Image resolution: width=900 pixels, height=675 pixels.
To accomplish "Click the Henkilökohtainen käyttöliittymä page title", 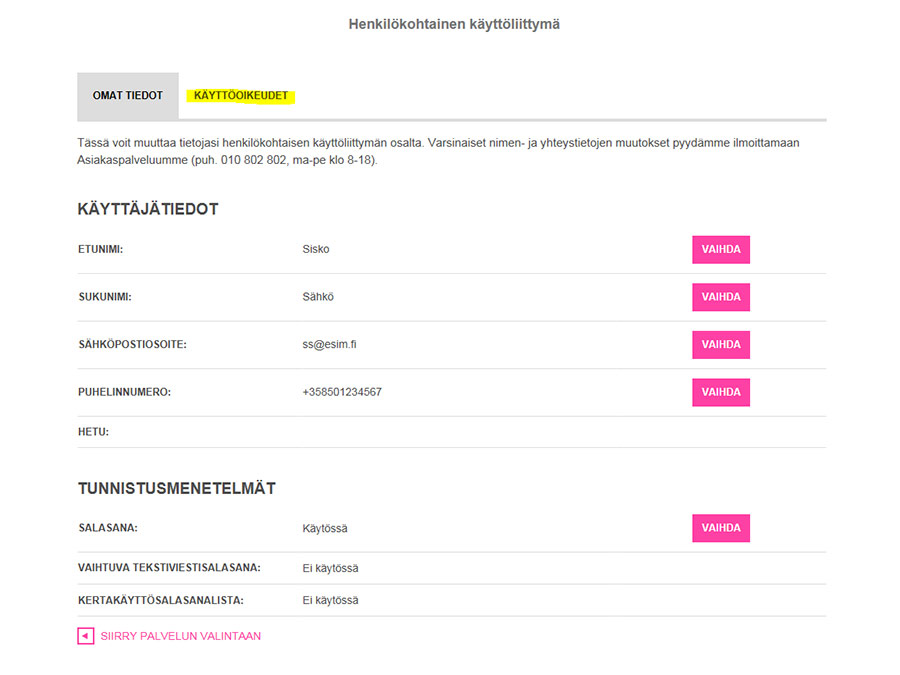I will [x=454, y=24].
